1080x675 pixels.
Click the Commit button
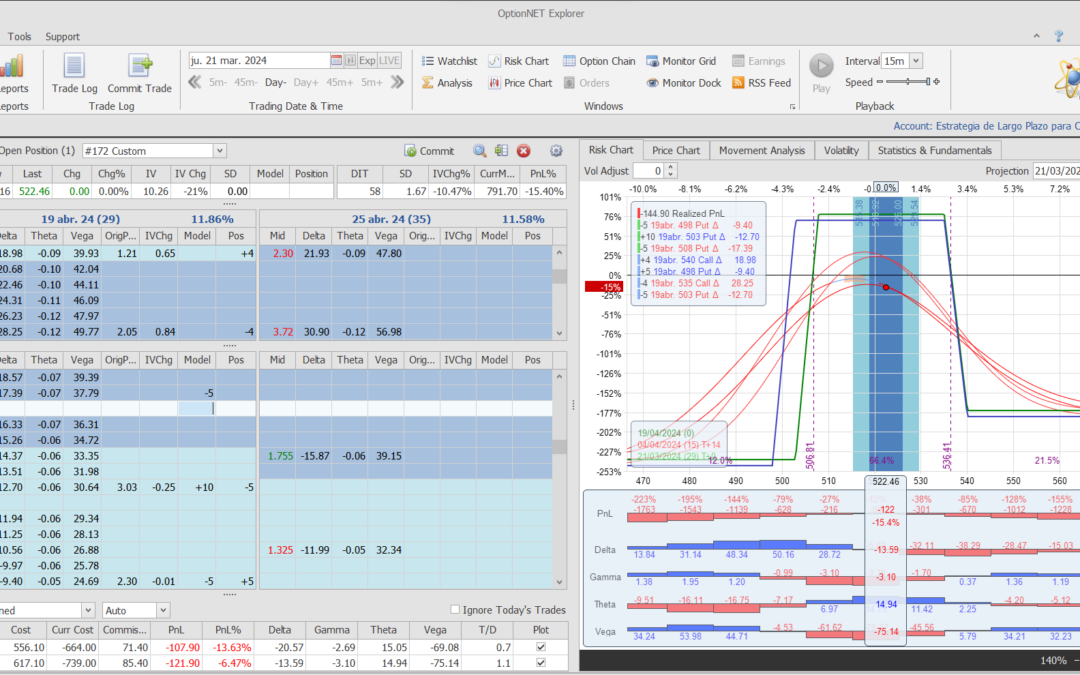pos(429,151)
